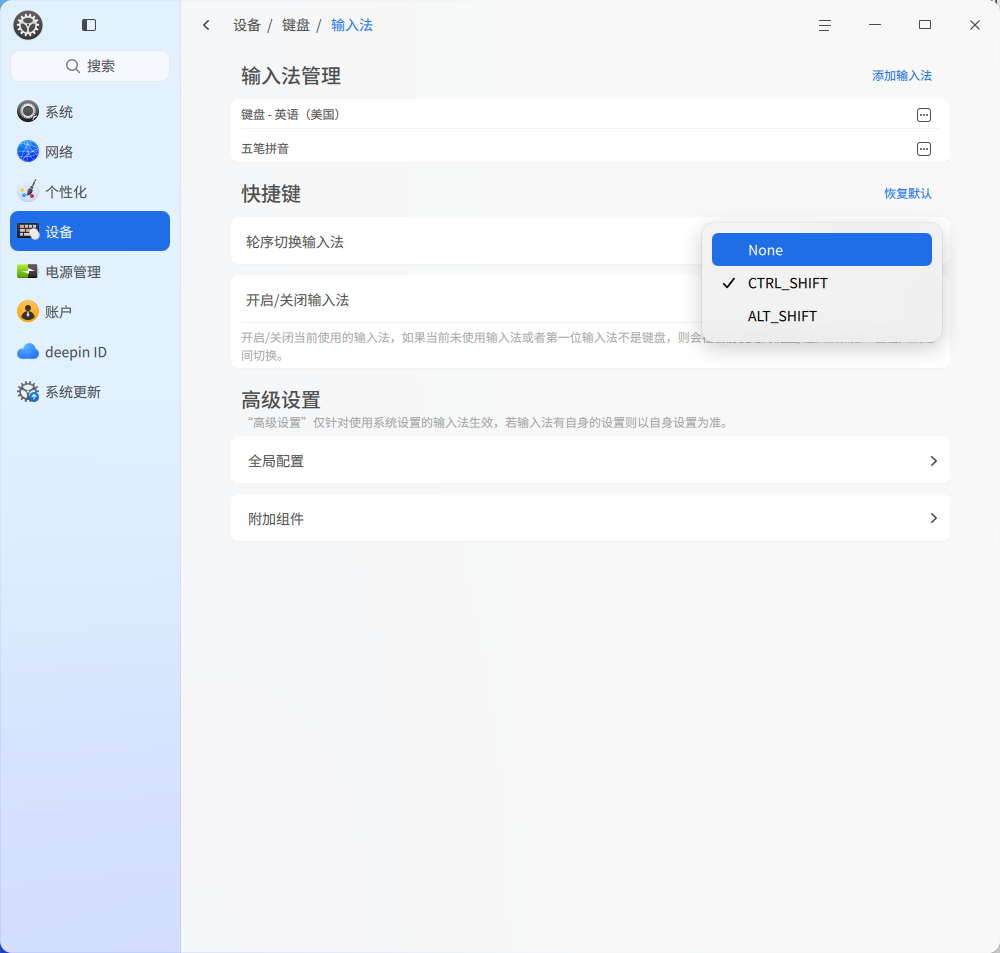Click 开启/关闭输入法 row label

click(x=297, y=300)
